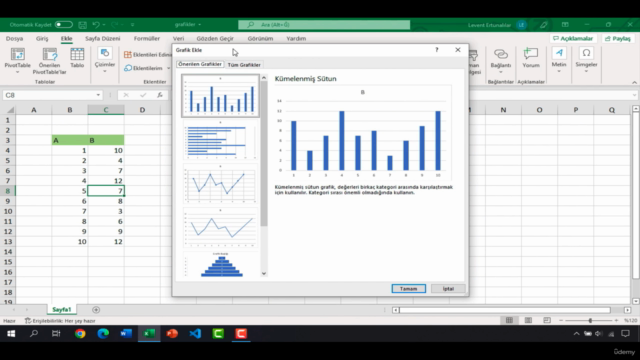Click the undo arrow icon
This screenshot has width=640, height=360.
point(96,25)
